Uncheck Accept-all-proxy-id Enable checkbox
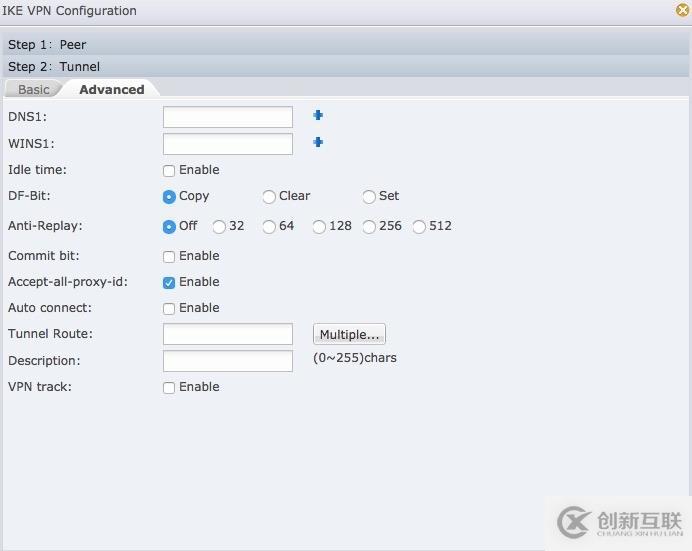Image resolution: width=692 pixels, height=551 pixels. (169, 283)
